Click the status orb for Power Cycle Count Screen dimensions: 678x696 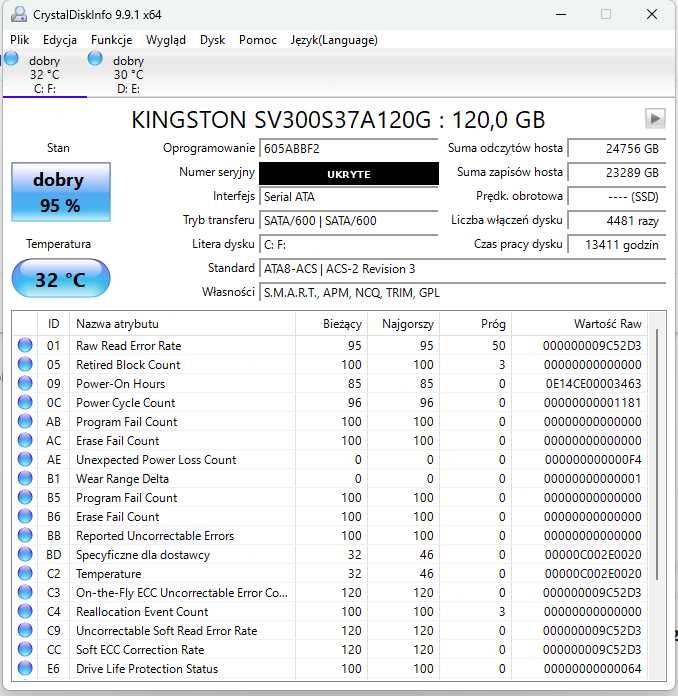(25, 402)
